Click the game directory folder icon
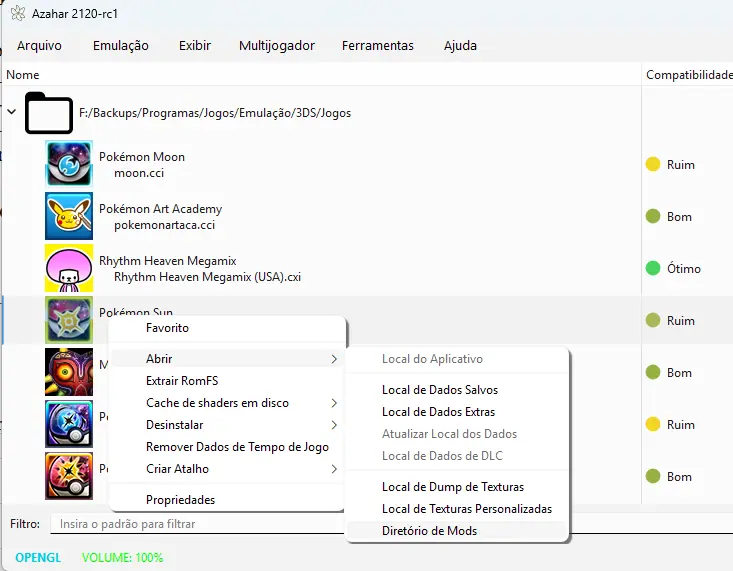The height and width of the screenshot is (571, 733). pyautogui.click(x=49, y=113)
